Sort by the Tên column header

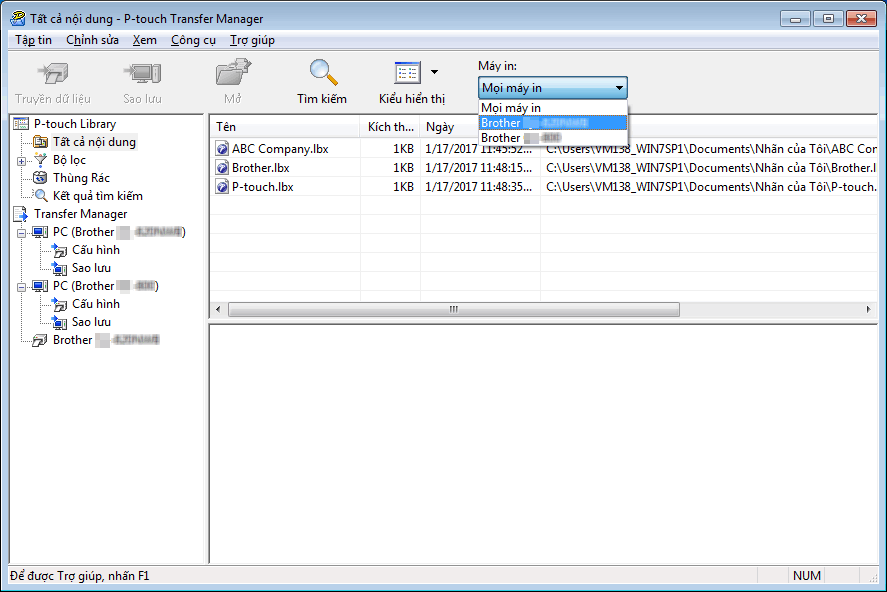coord(285,127)
